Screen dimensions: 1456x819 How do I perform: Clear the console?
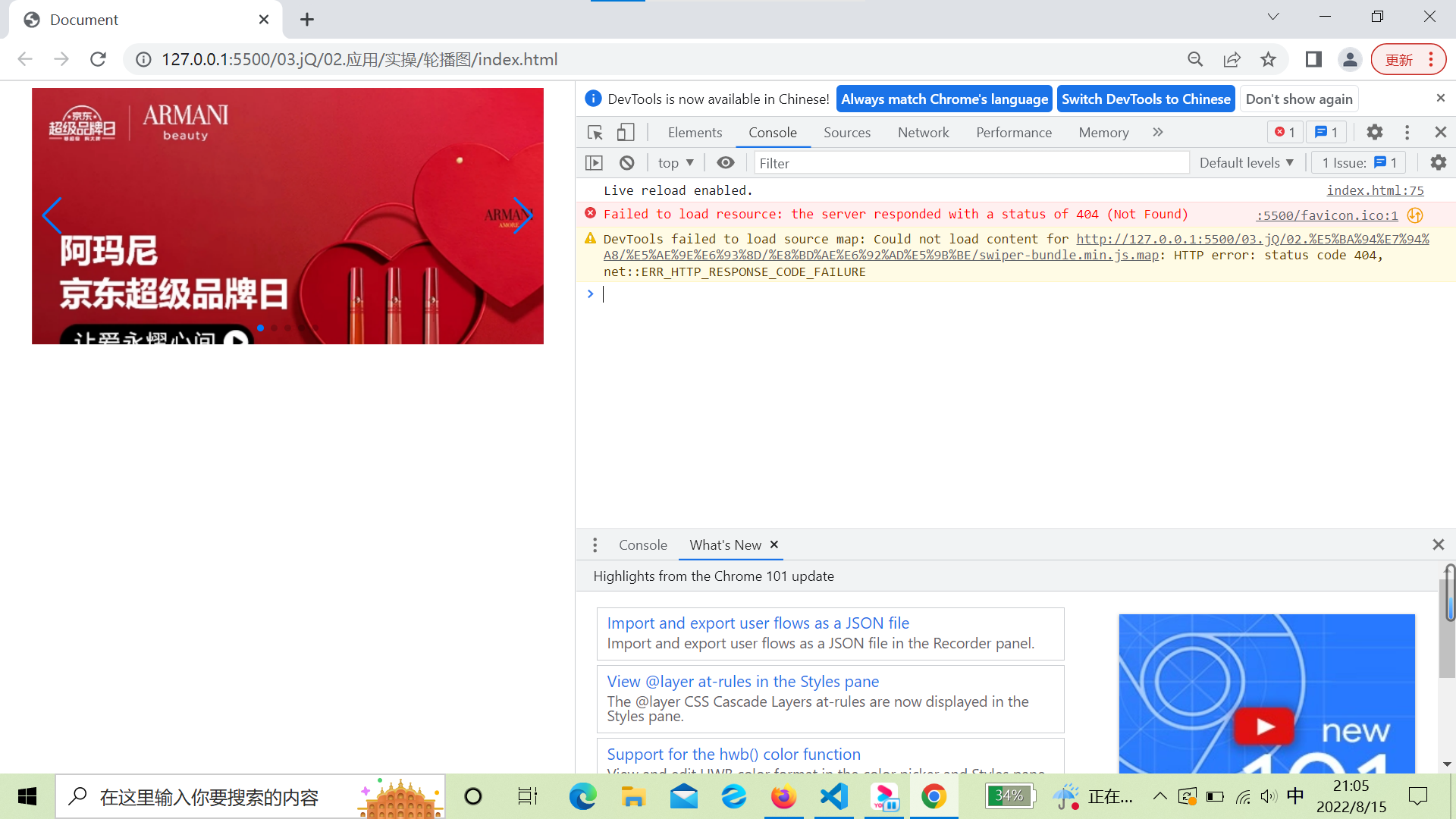(x=626, y=163)
